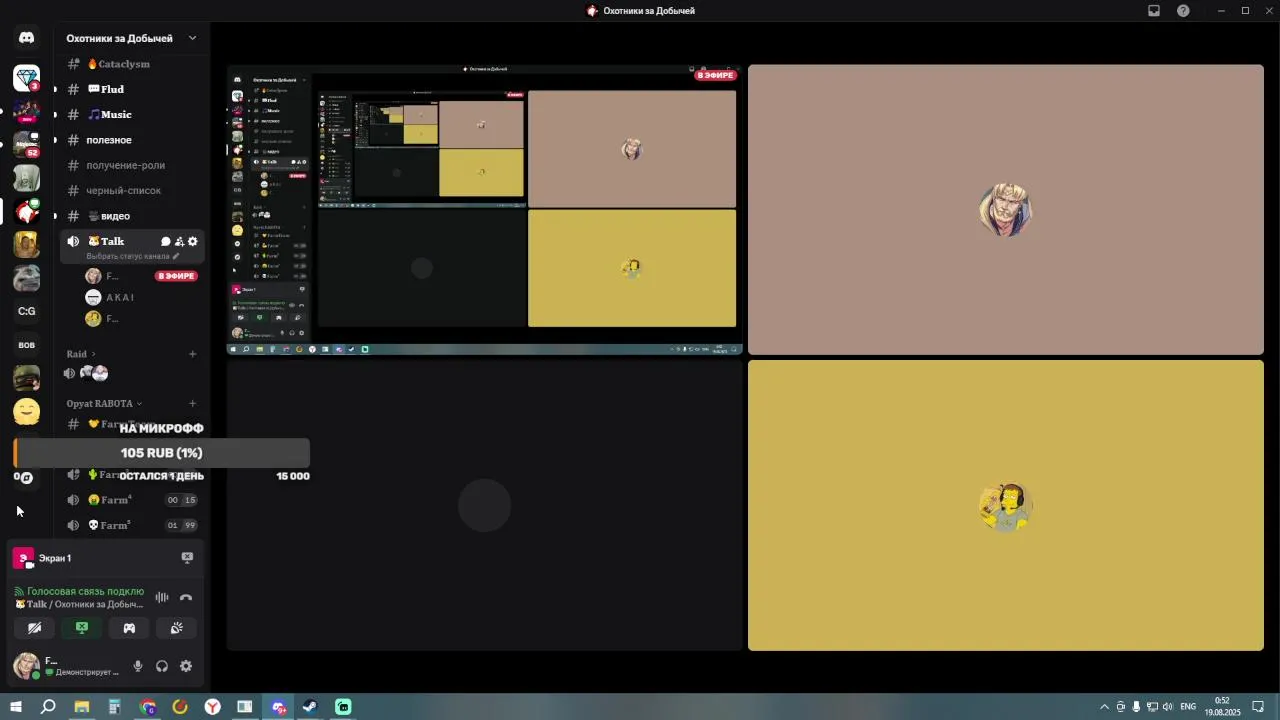Viewport: 1280px width, 720px height.
Task: Open the черный-список channel
Action: tap(132, 190)
